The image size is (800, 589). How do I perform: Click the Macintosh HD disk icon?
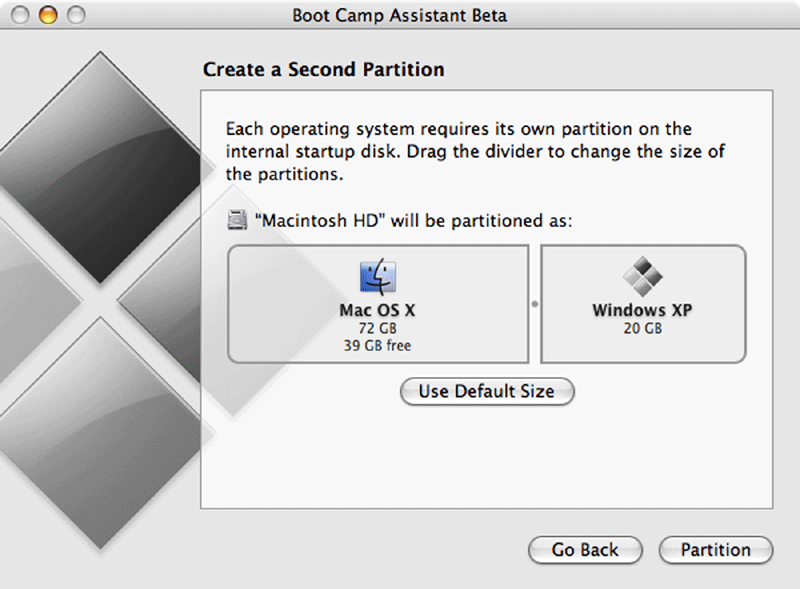[x=236, y=220]
